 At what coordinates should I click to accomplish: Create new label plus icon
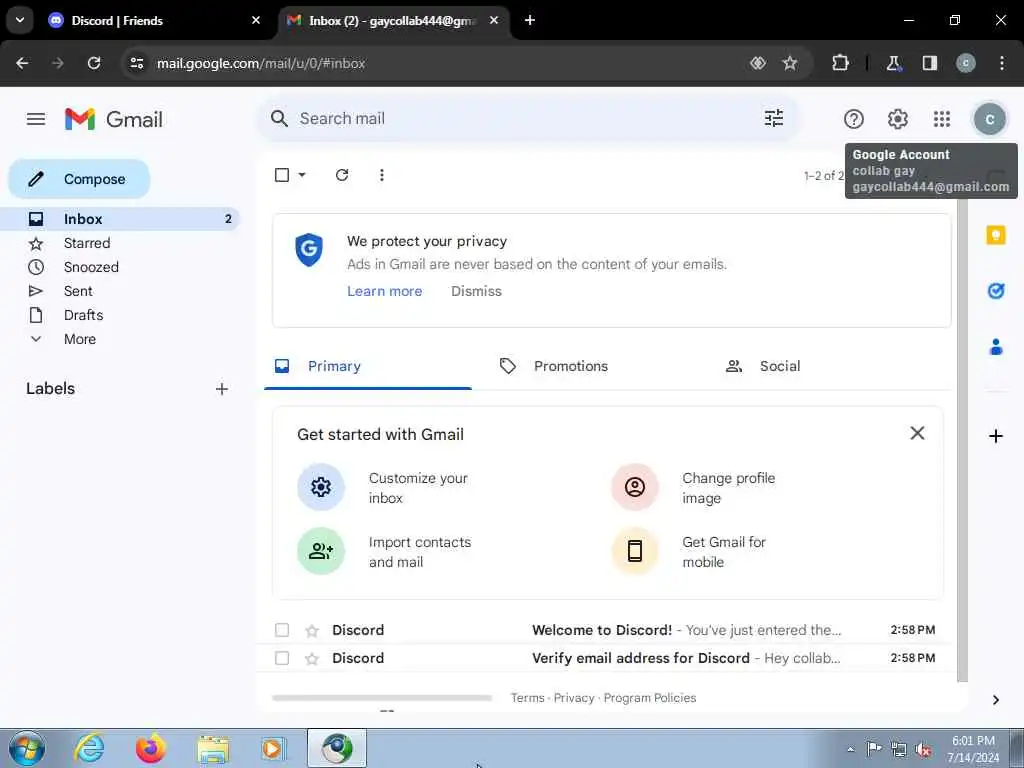pyautogui.click(x=222, y=389)
